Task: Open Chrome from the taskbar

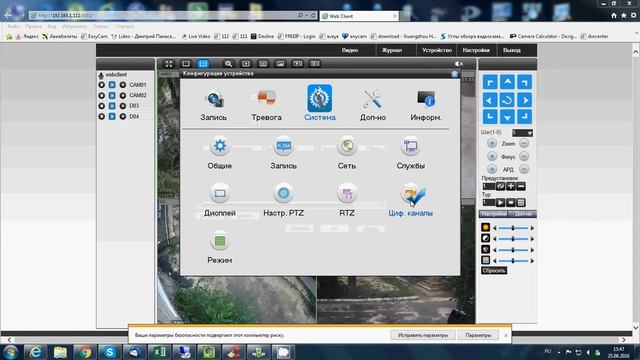Action: (x=85, y=352)
